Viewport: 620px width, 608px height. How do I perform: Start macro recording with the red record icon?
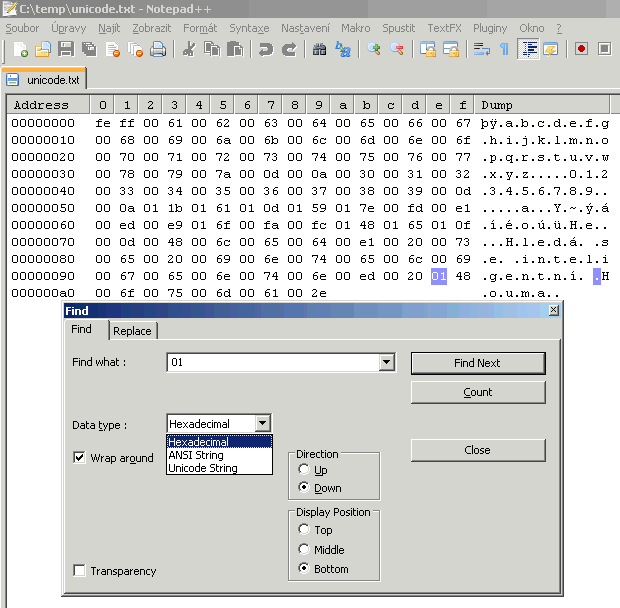tap(581, 49)
